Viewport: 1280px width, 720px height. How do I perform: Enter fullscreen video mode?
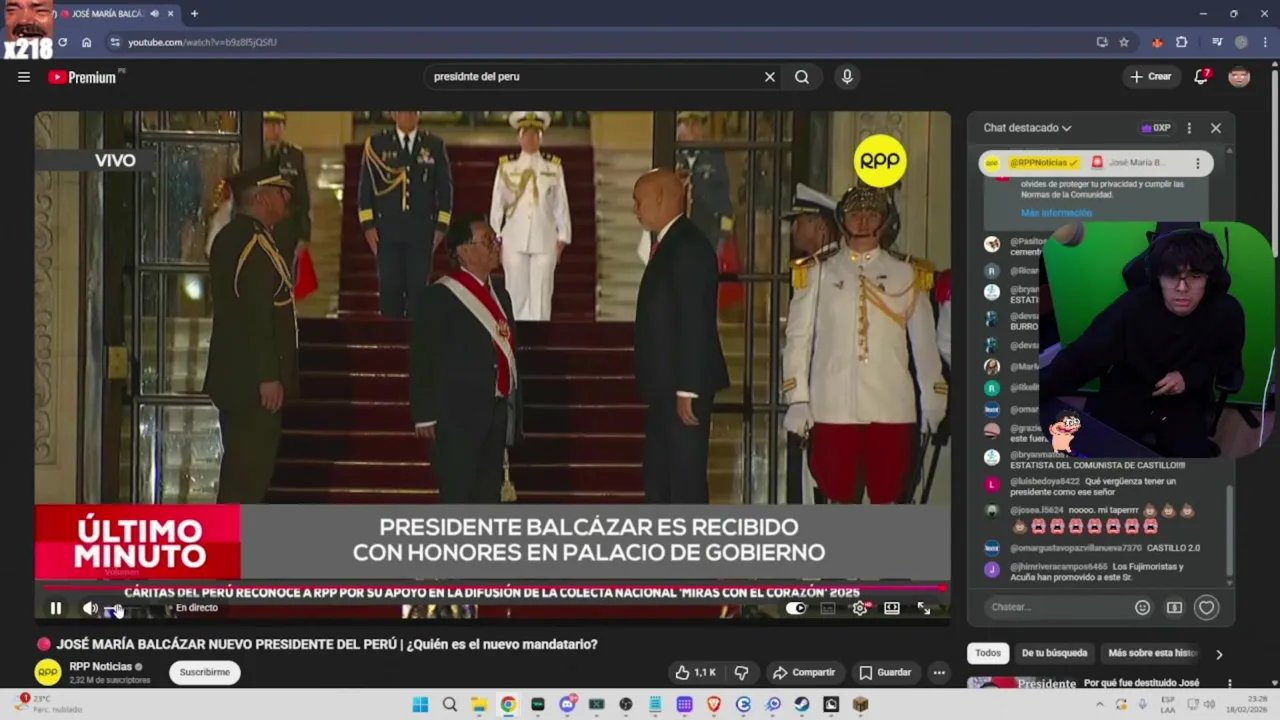coord(924,608)
